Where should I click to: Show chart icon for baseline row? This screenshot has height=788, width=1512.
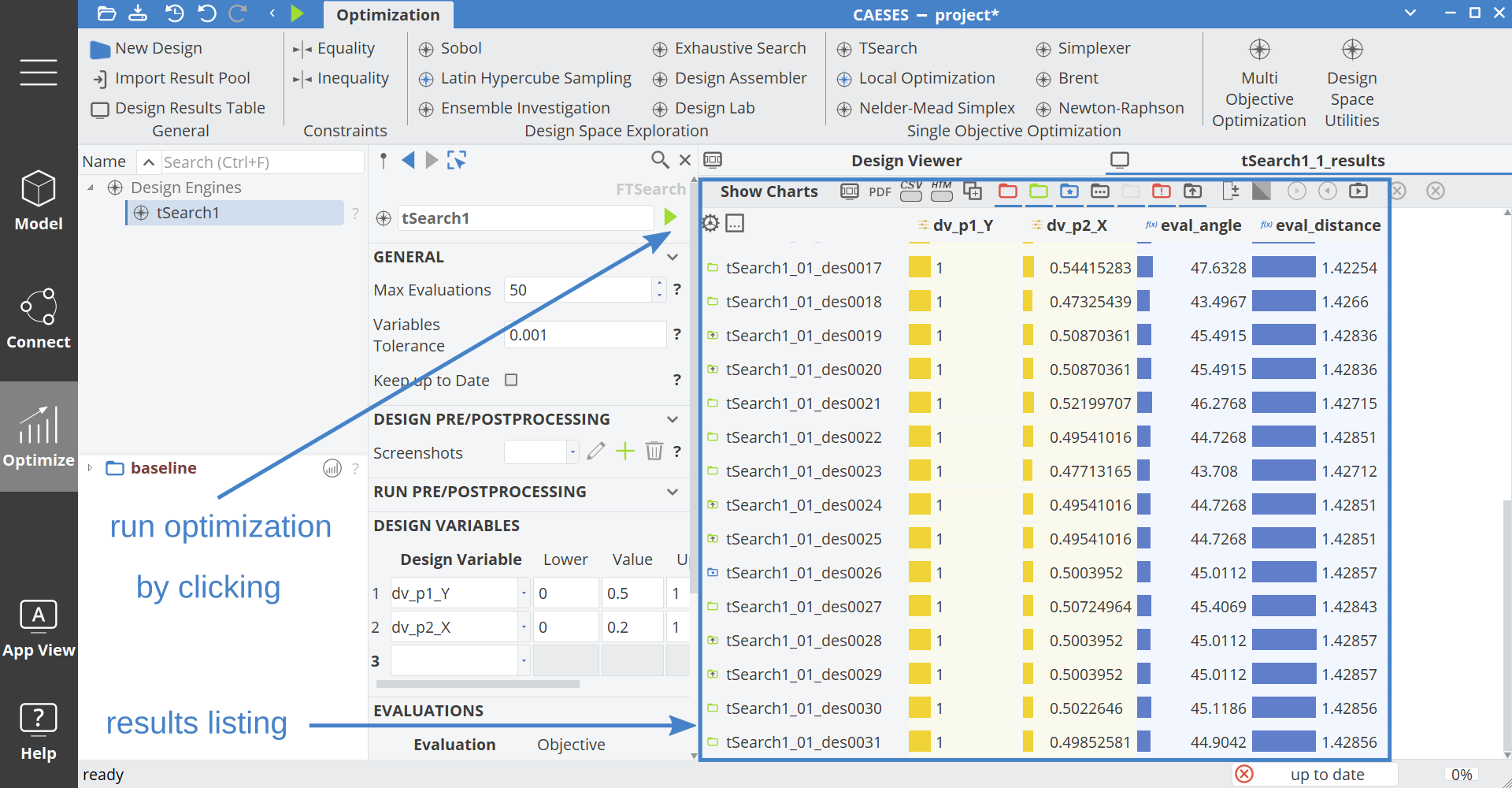332,469
